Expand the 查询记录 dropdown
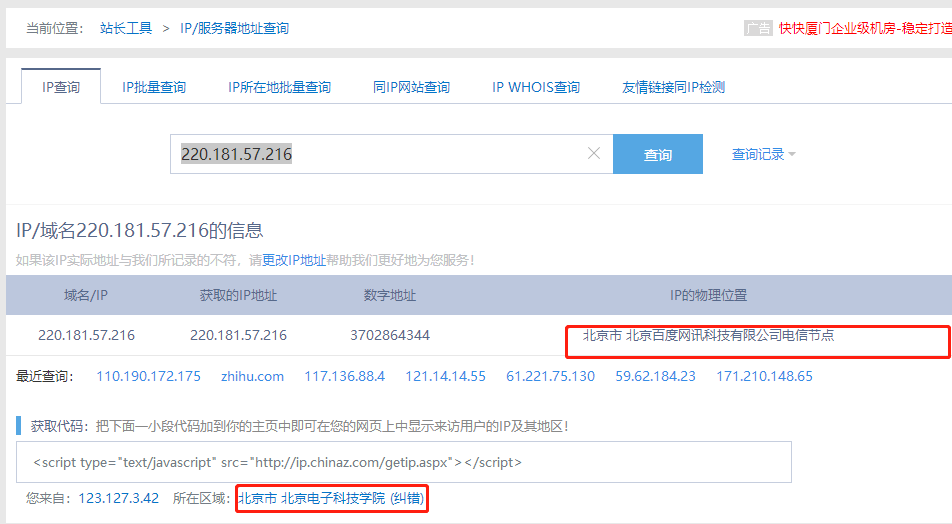The image size is (952, 524). pyautogui.click(x=763, y=154)
